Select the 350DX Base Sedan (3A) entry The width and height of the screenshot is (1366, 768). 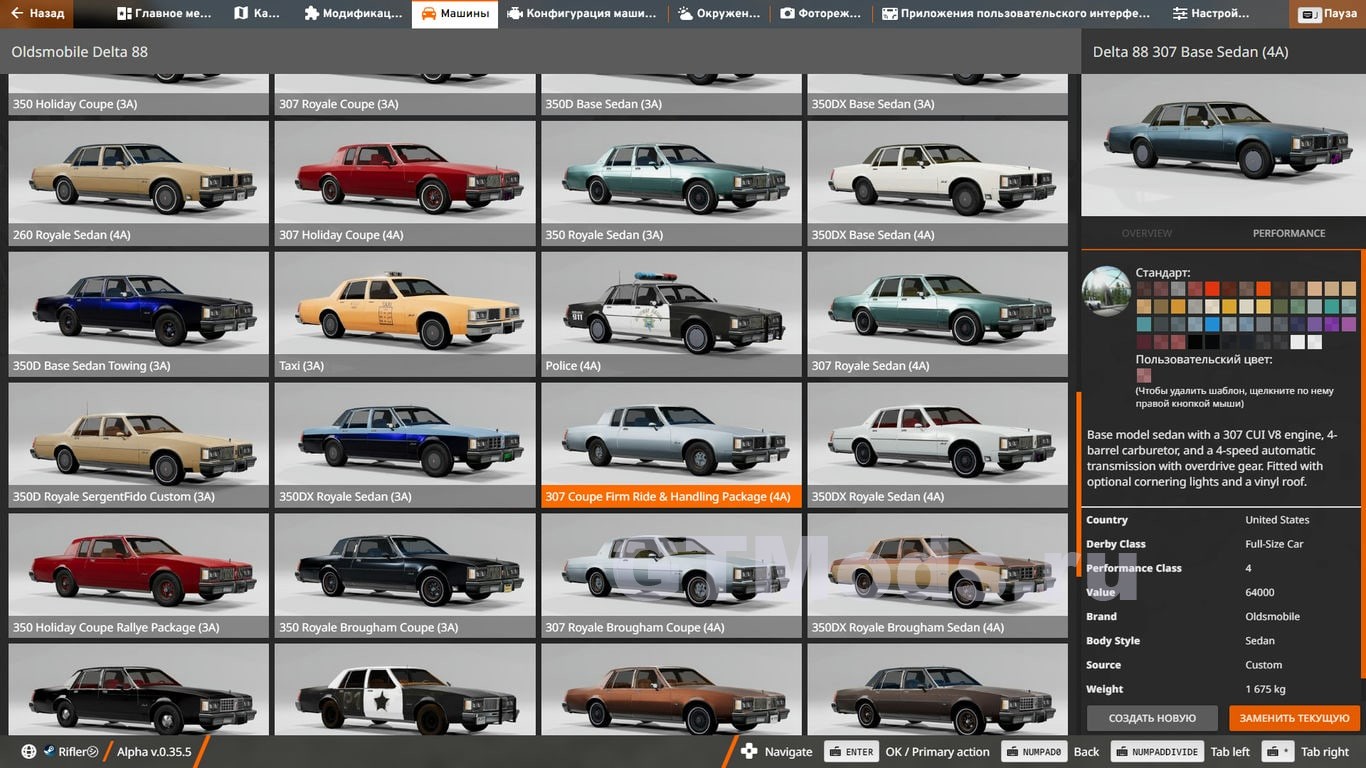point(938,95)
